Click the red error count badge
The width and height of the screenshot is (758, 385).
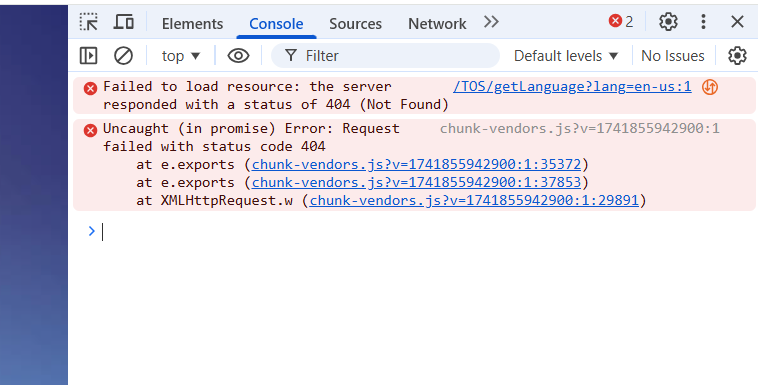tap(621, 22)
